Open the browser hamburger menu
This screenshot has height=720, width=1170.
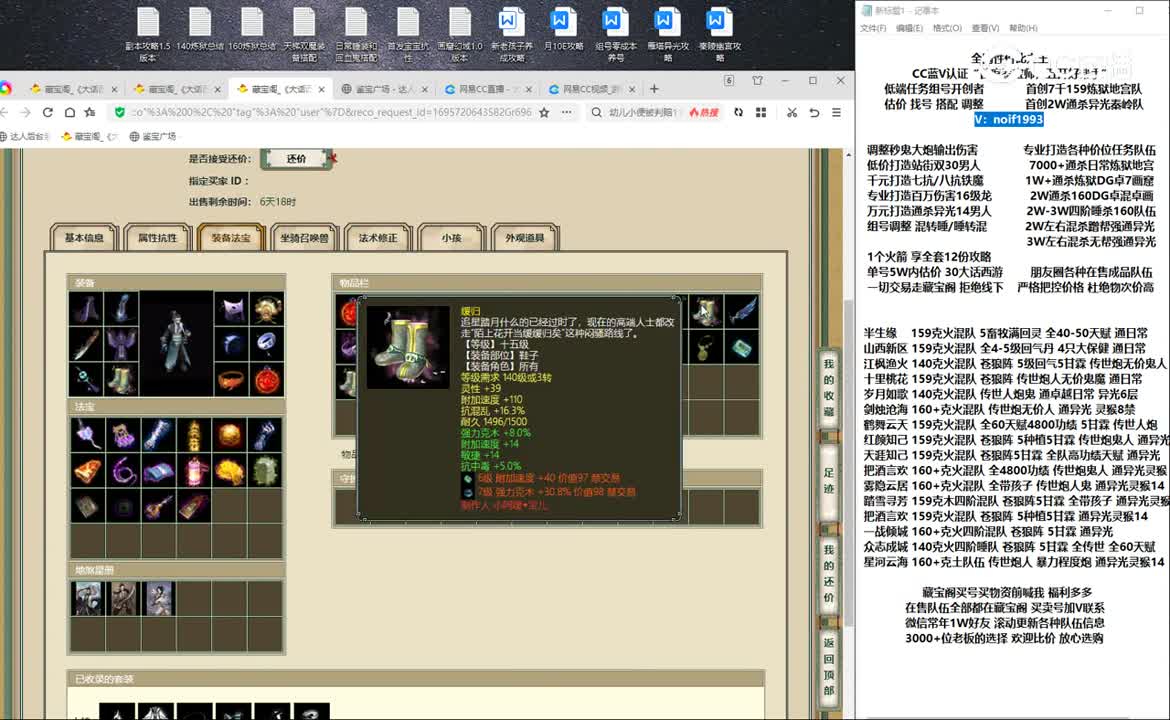coord(836,113)
